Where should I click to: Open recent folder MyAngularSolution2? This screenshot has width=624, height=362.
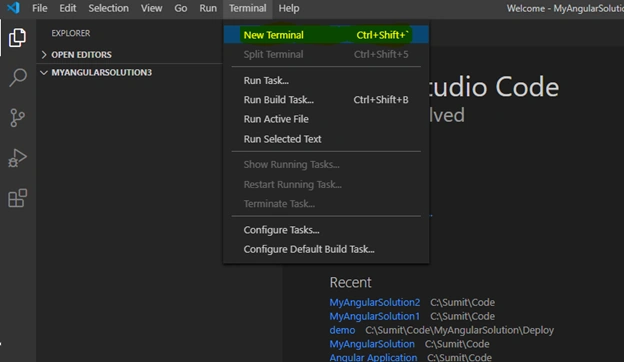point(374,302)
